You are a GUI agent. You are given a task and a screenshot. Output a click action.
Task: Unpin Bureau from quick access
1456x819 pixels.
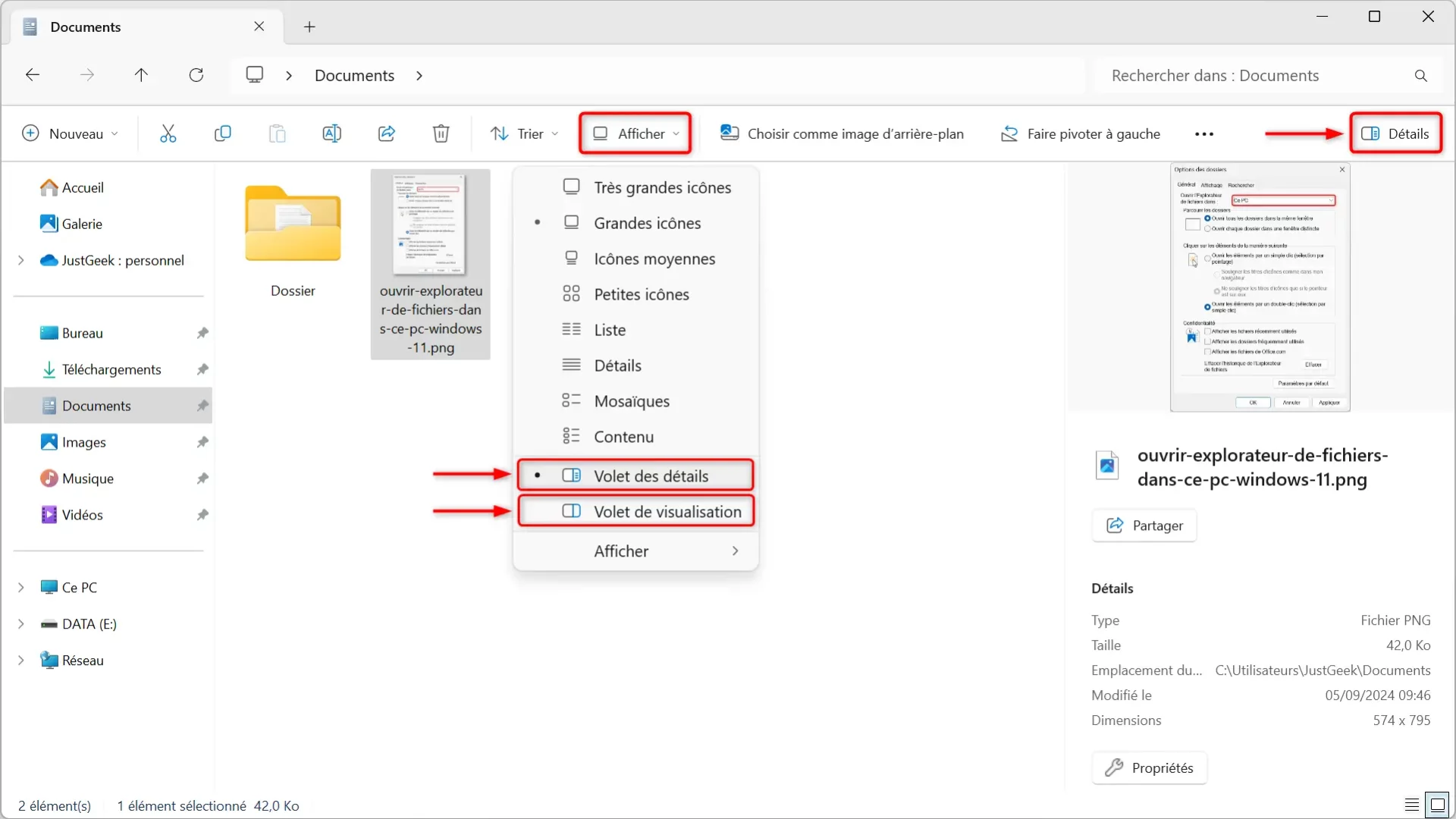202,333
